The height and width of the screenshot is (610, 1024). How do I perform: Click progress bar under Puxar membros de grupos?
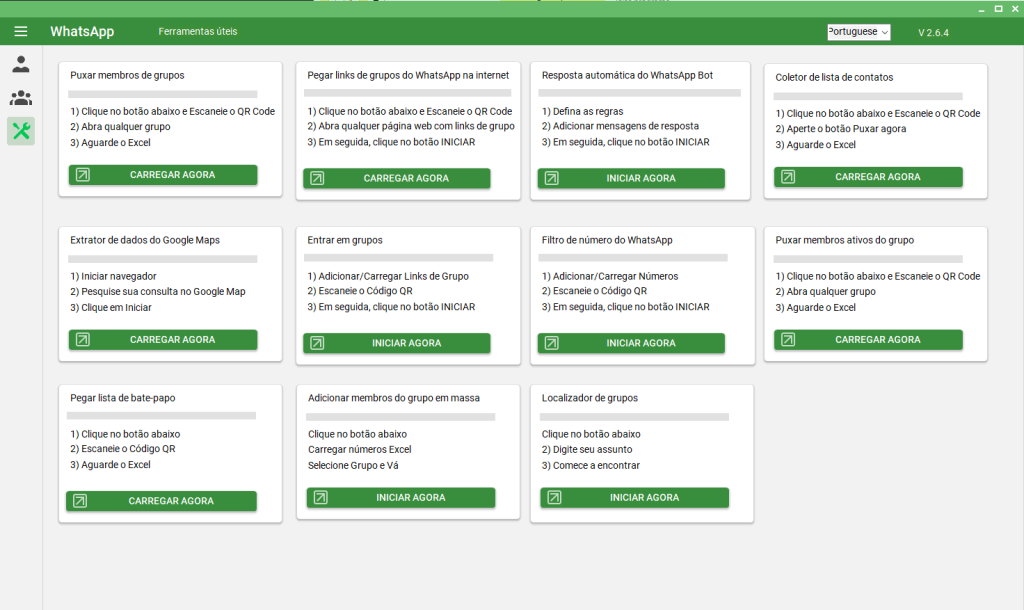pyautogui.click(x=163, y=94)
